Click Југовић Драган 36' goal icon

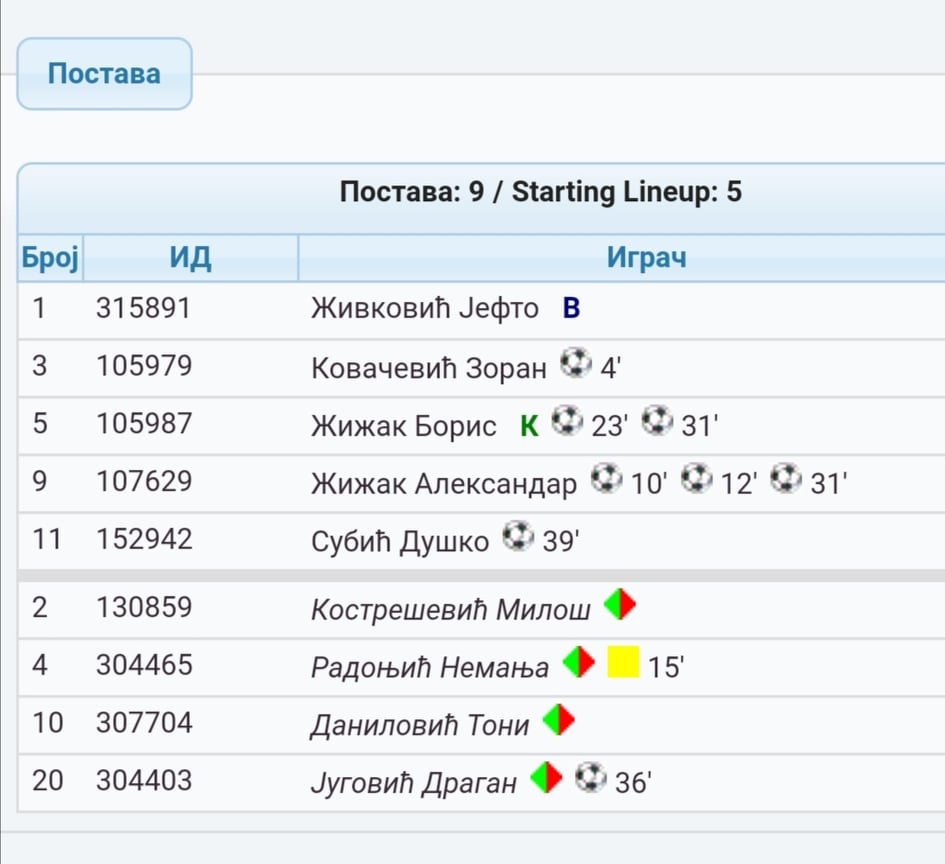(591, 777)
